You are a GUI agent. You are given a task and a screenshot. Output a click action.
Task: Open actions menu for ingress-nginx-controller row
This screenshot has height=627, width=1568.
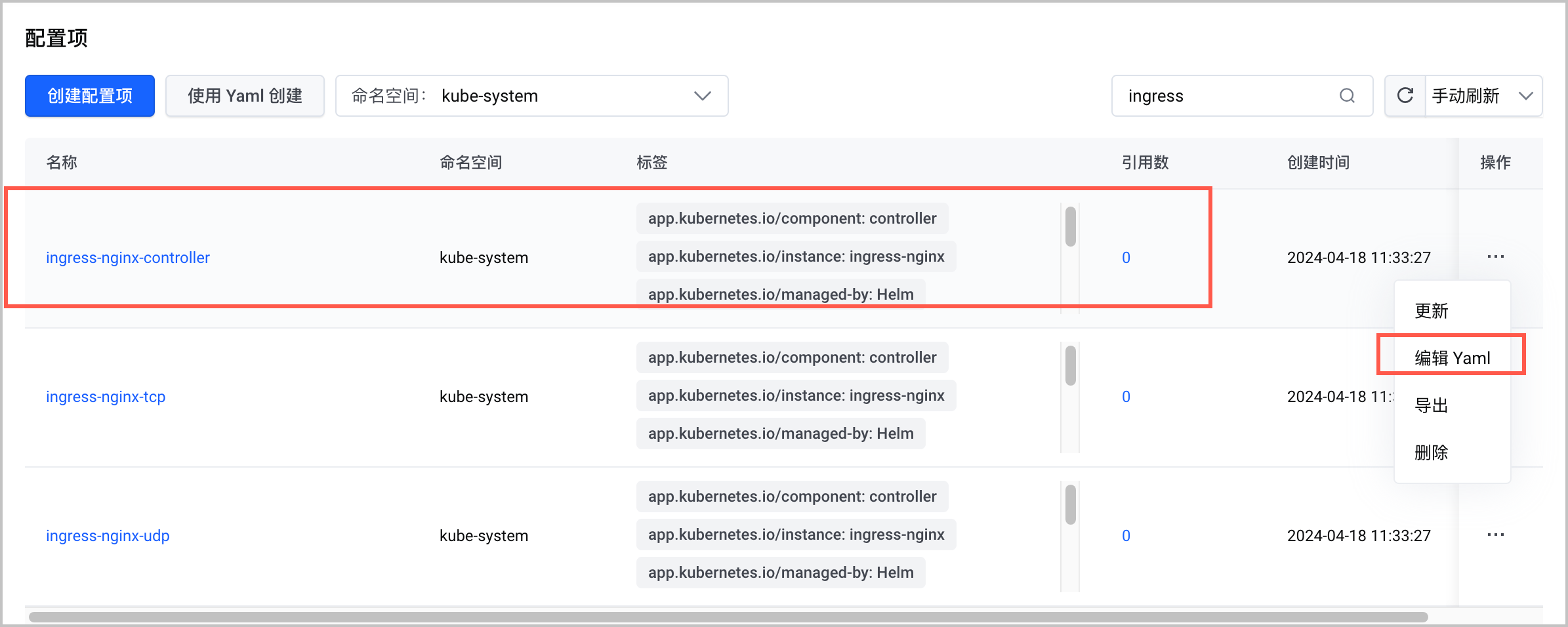click(x=1496, y=256)
